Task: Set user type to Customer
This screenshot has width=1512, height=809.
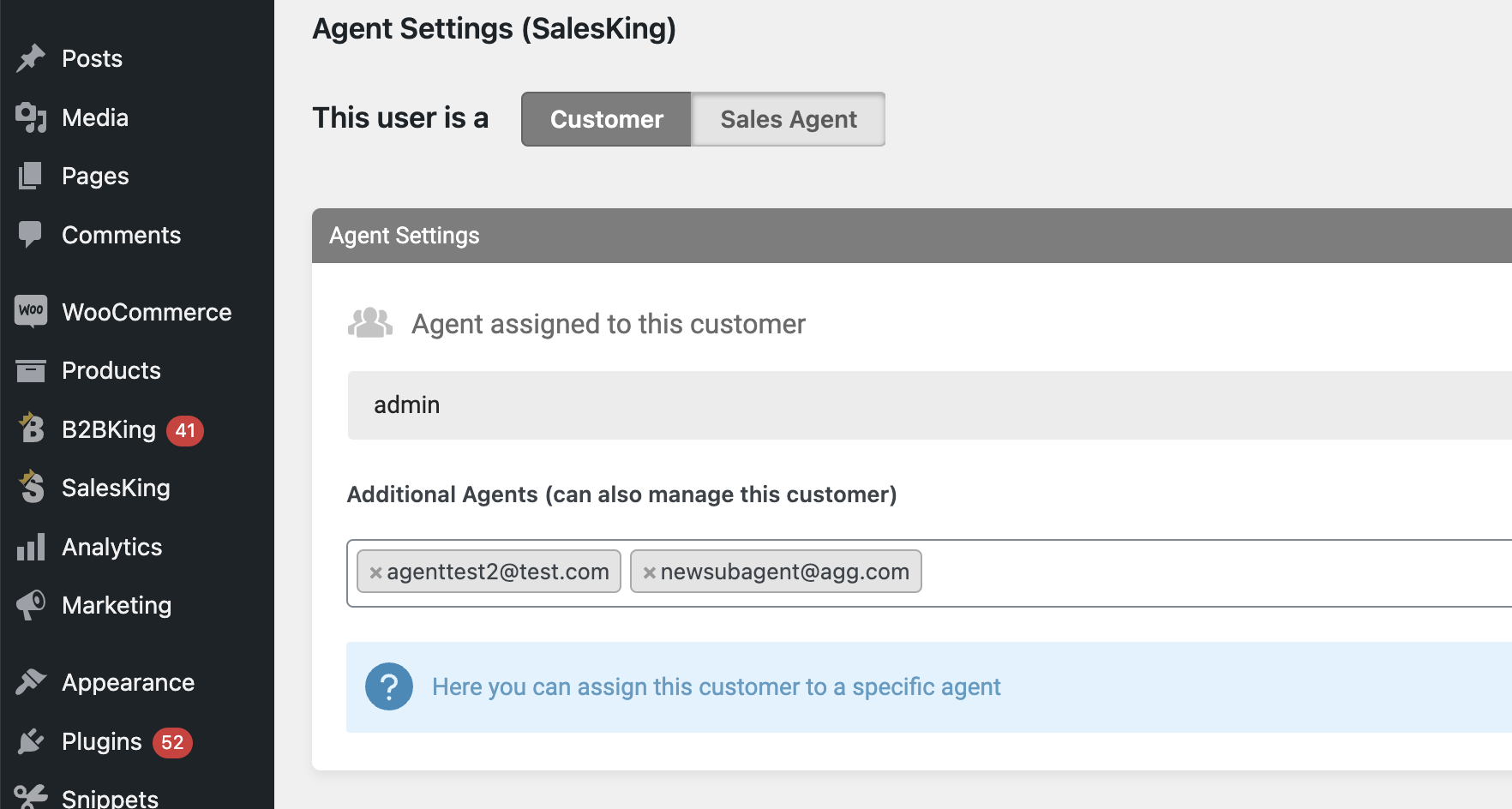Action: (x=606, y=119)
